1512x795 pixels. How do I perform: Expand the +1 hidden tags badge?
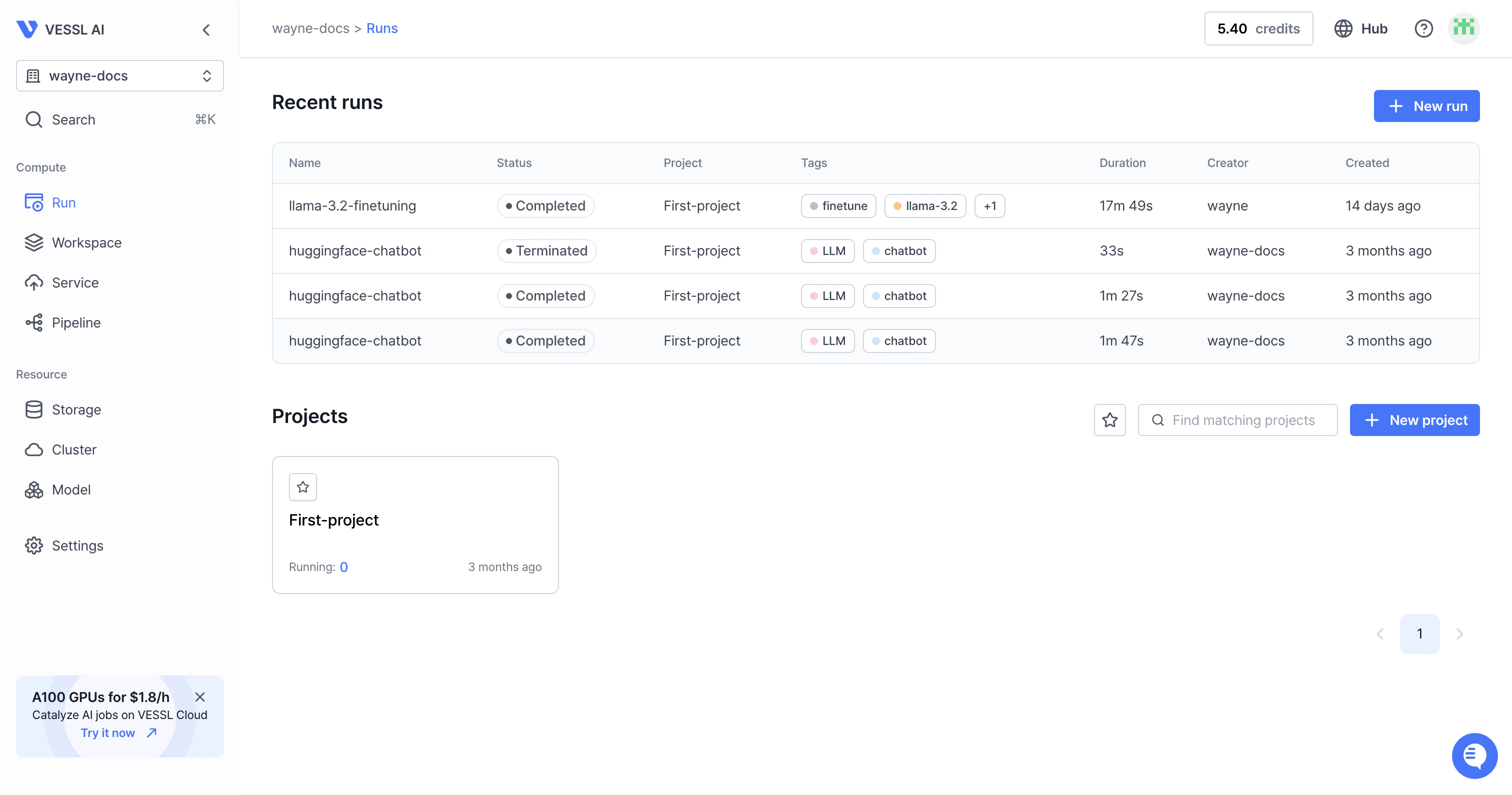[989, 205]
